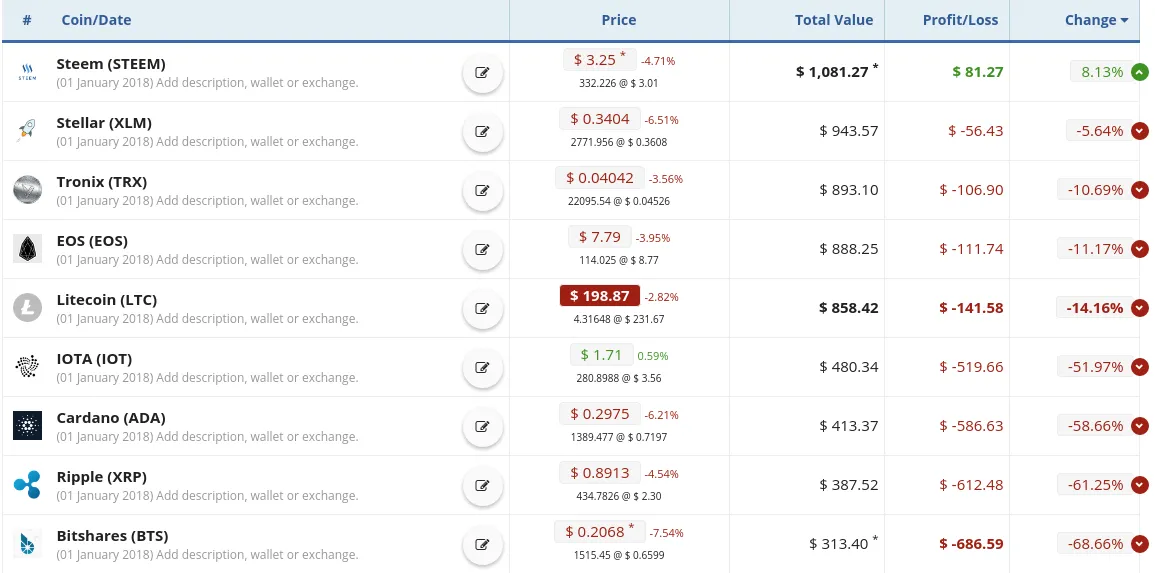Screen dimensions: 1155x573
Task: Click the Ripple coin logo
Action: tap(27, 485)
